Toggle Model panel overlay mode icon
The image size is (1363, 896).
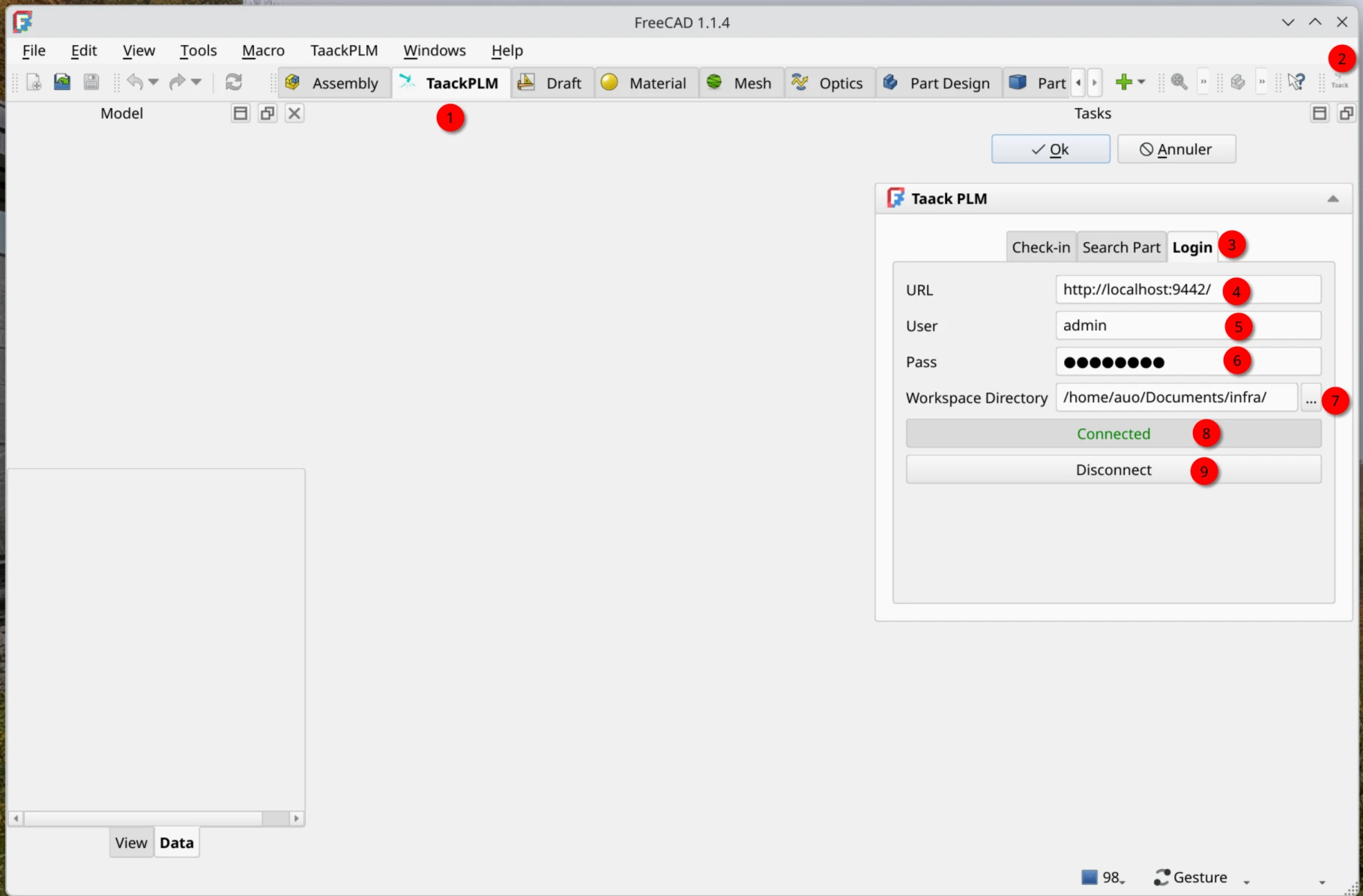point(241,113)
